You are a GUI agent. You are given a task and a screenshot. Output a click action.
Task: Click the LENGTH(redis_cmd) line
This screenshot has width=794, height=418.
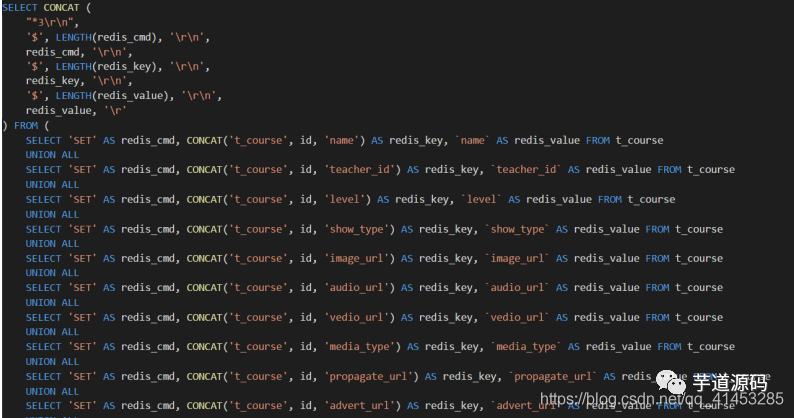pos(117,37)
